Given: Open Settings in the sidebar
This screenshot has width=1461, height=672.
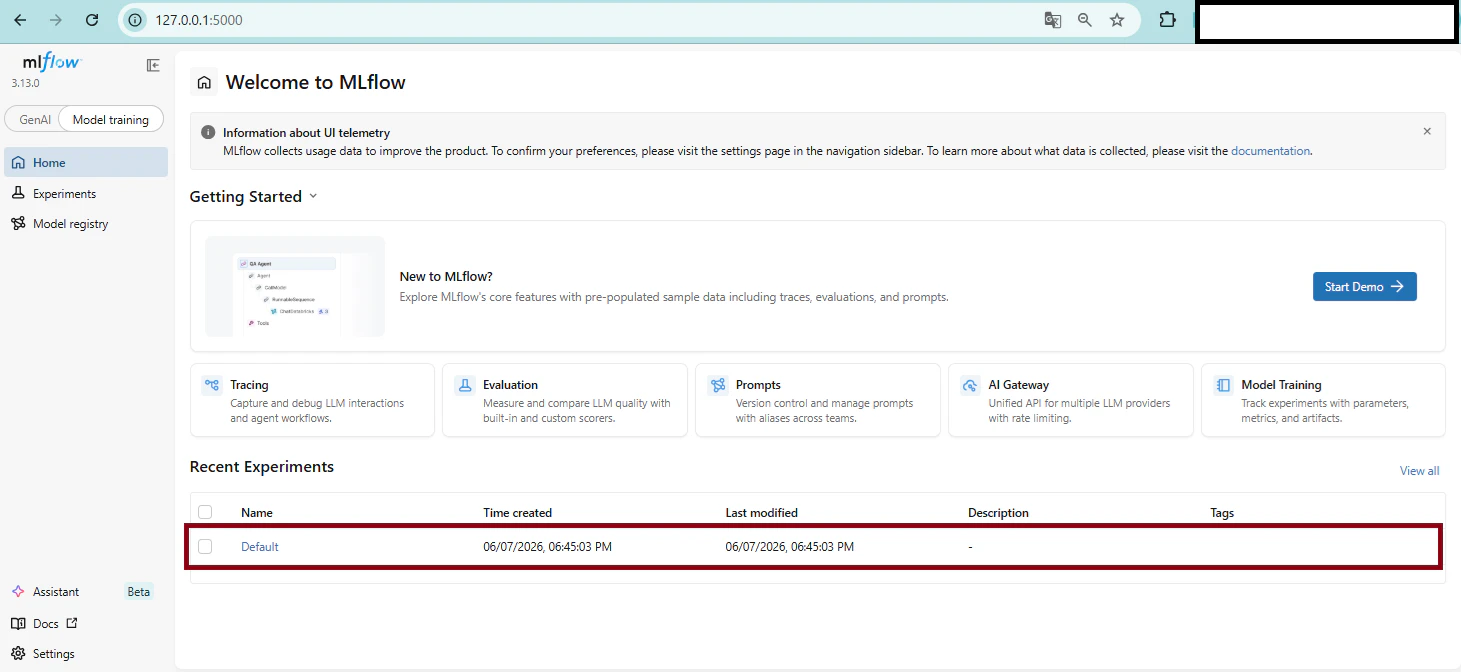Looking at the screenshot, I should 86,654.
